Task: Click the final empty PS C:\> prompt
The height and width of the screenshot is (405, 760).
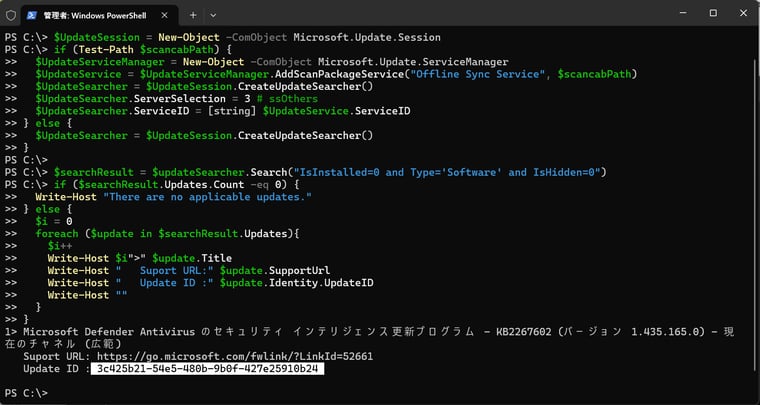Action: tap(27, 393)
